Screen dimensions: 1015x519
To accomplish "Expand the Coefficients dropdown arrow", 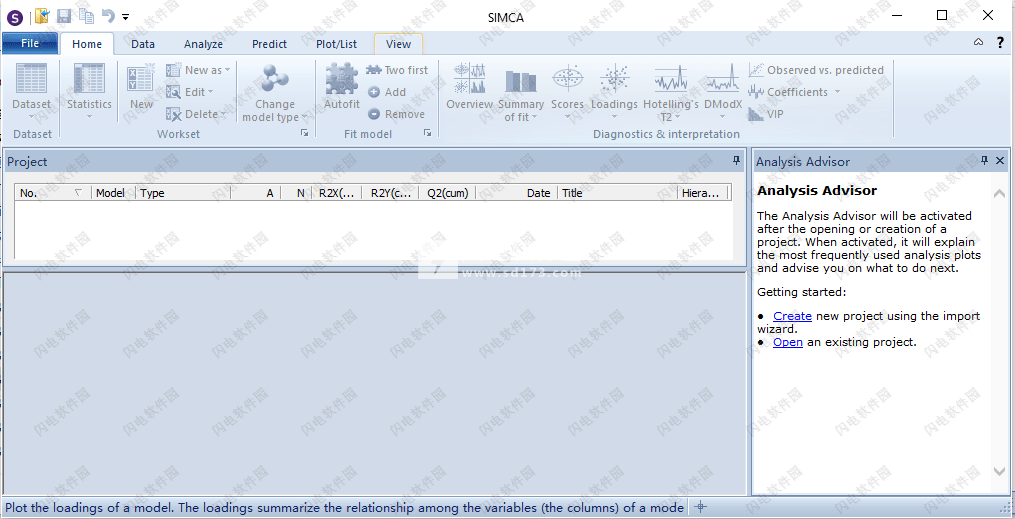I will [837, 92].
